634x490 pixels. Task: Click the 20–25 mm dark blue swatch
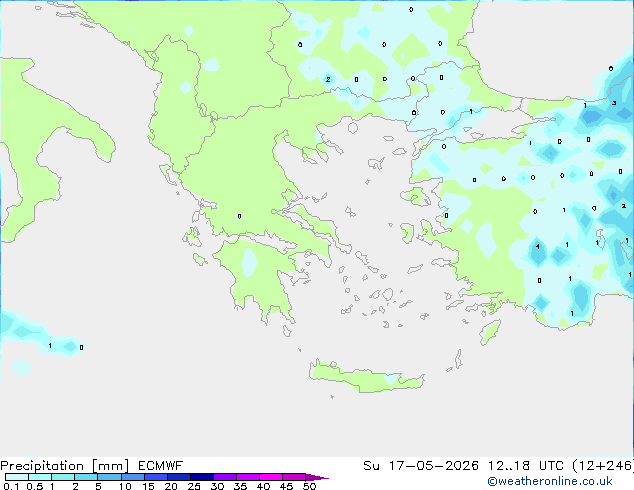point(179,477)
